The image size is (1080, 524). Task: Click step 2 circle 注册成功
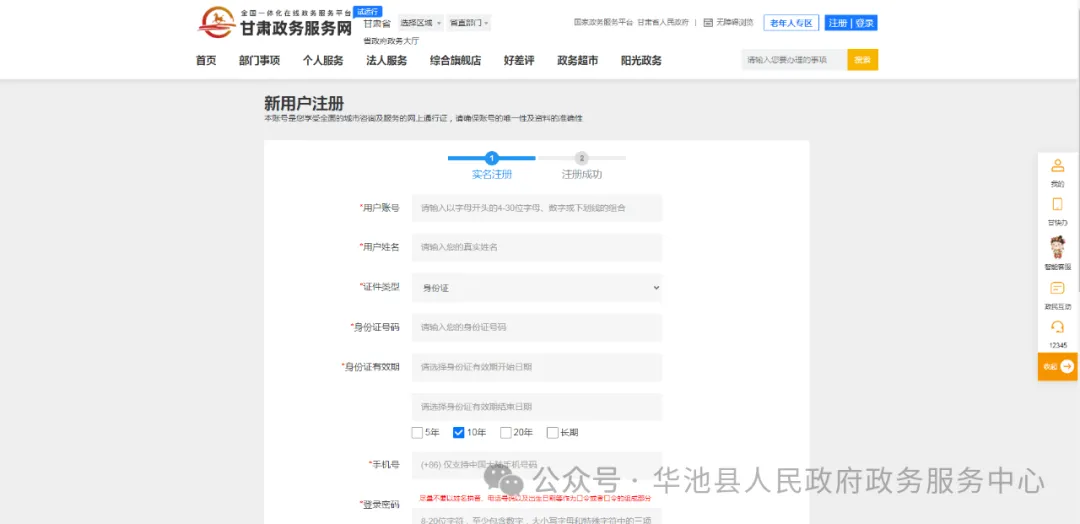(581, 158)
